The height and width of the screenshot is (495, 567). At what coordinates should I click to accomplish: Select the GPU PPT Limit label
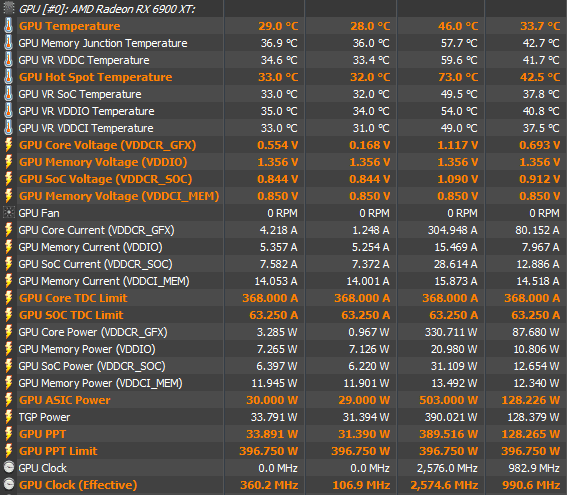58,451
